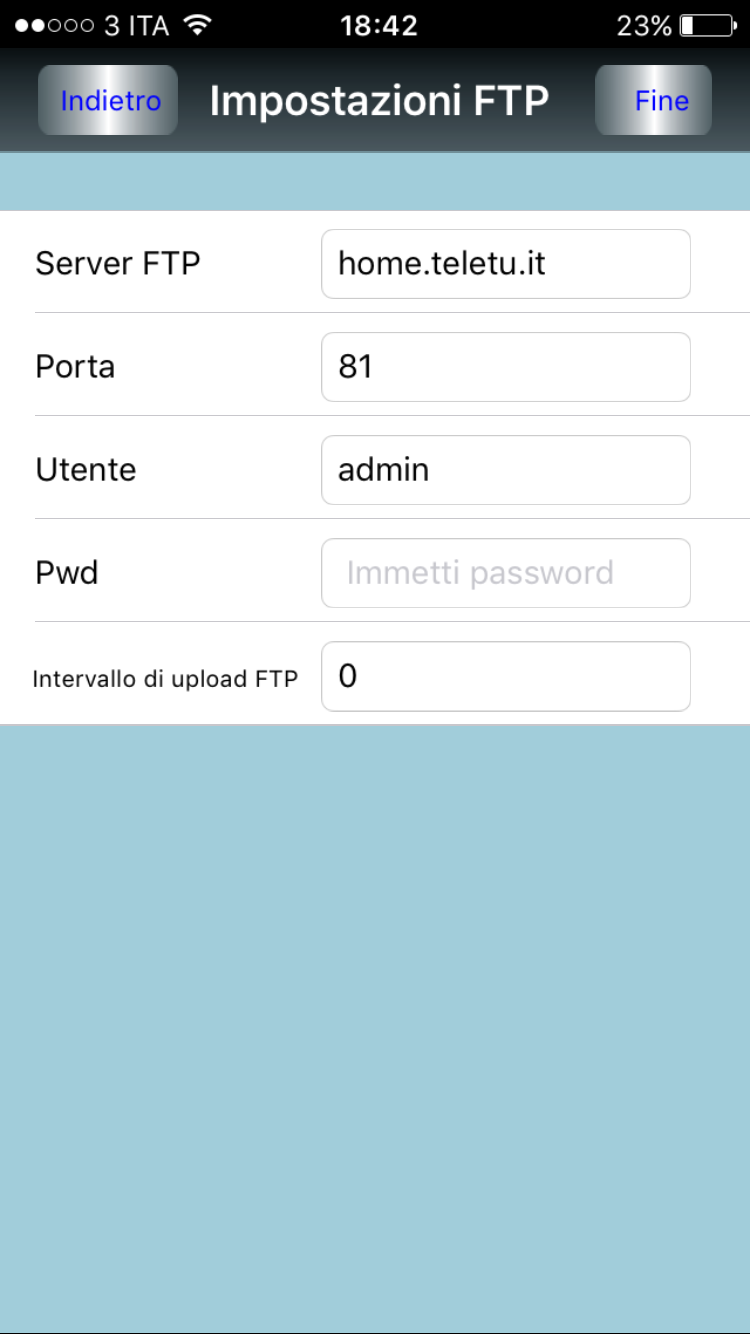Tap the Pwd row label
Screen dimensions: 750x1334
67,573
